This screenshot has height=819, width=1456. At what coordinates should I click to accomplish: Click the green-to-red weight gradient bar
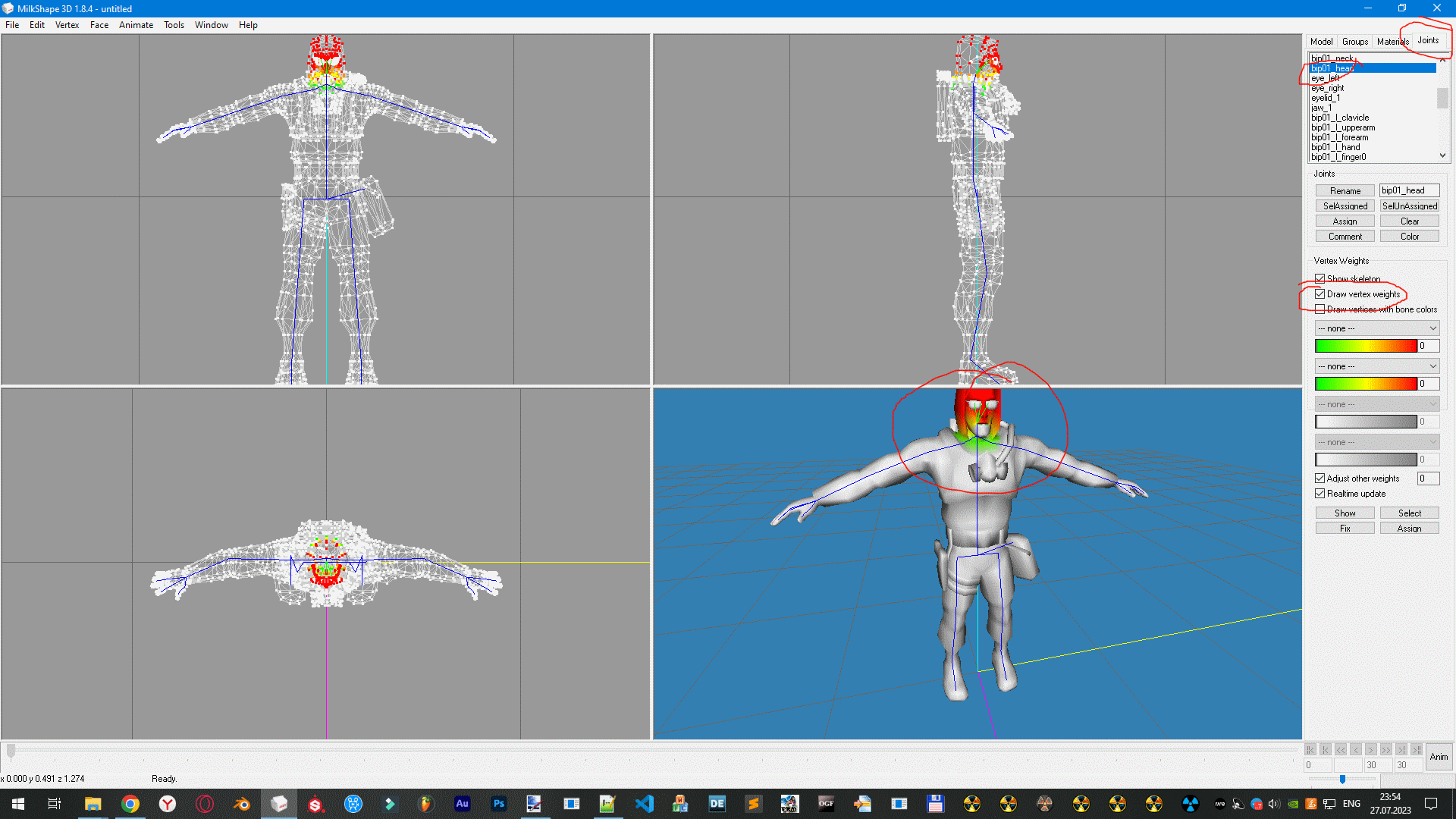pos(1365,345)
